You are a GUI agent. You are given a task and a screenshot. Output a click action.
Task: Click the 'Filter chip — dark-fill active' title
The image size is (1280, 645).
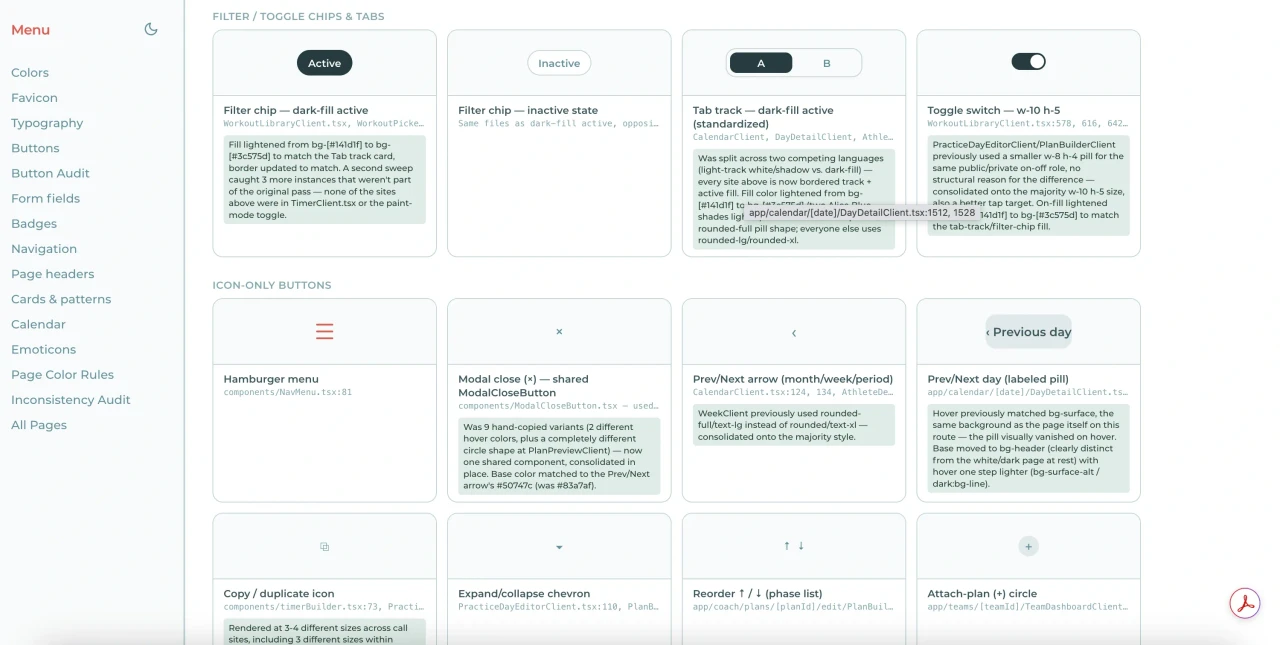pos(296,110)
